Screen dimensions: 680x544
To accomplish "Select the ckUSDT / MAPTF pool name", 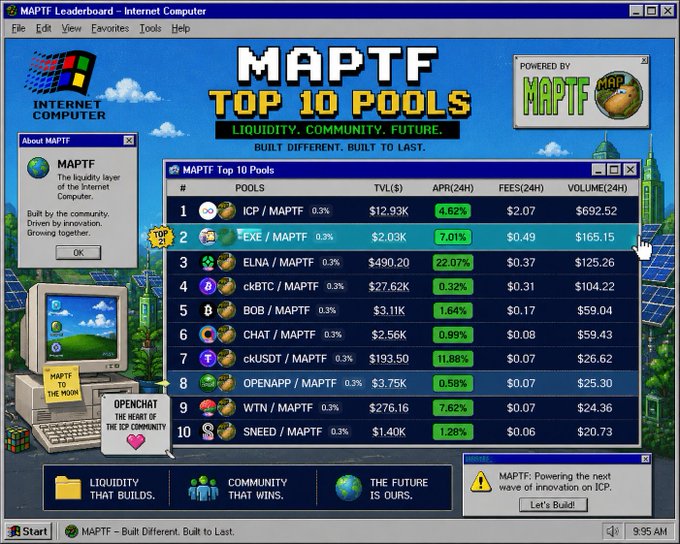I will click(x=284, y=359).
